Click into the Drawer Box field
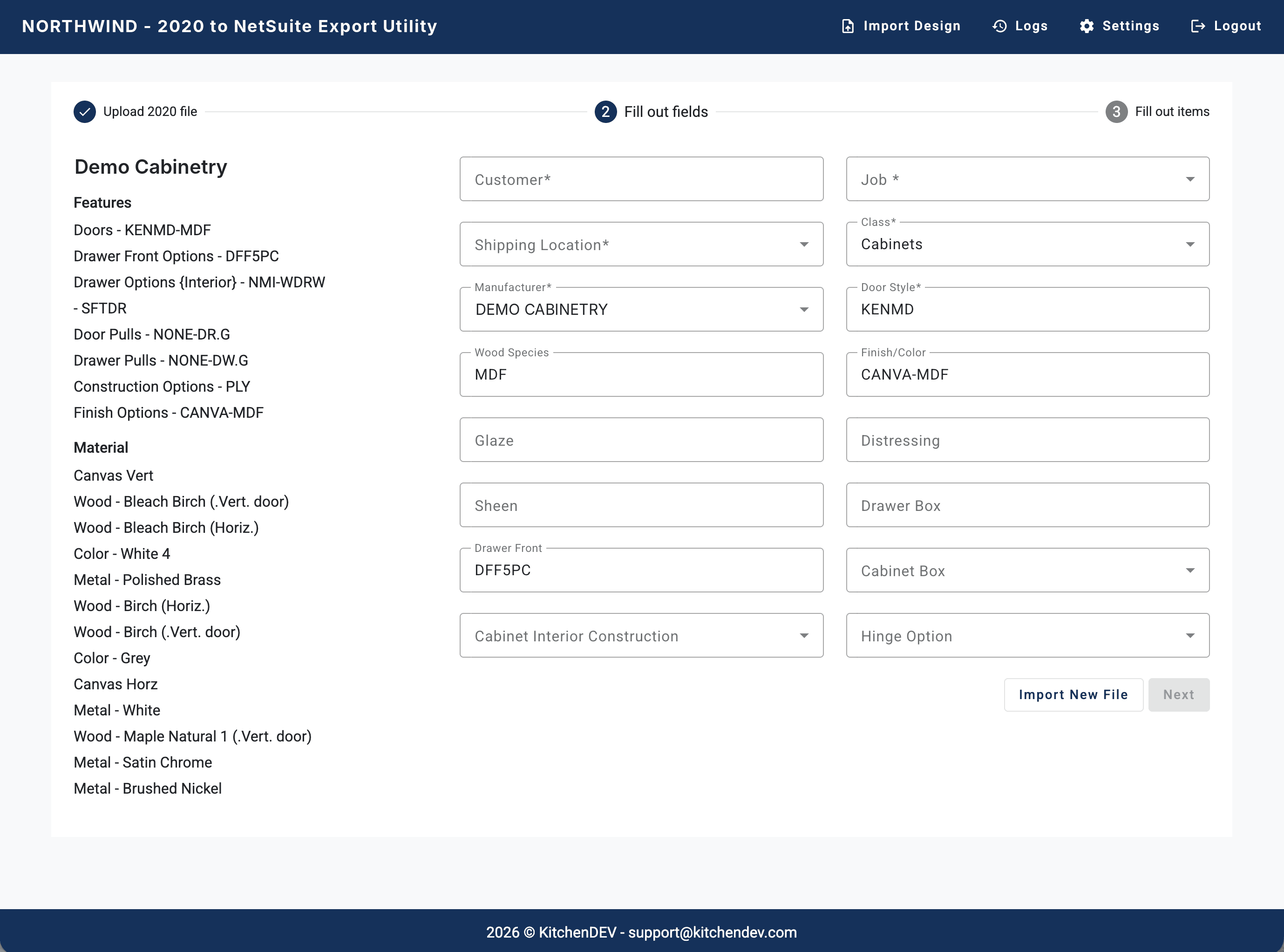 [x=1027, y=505]
